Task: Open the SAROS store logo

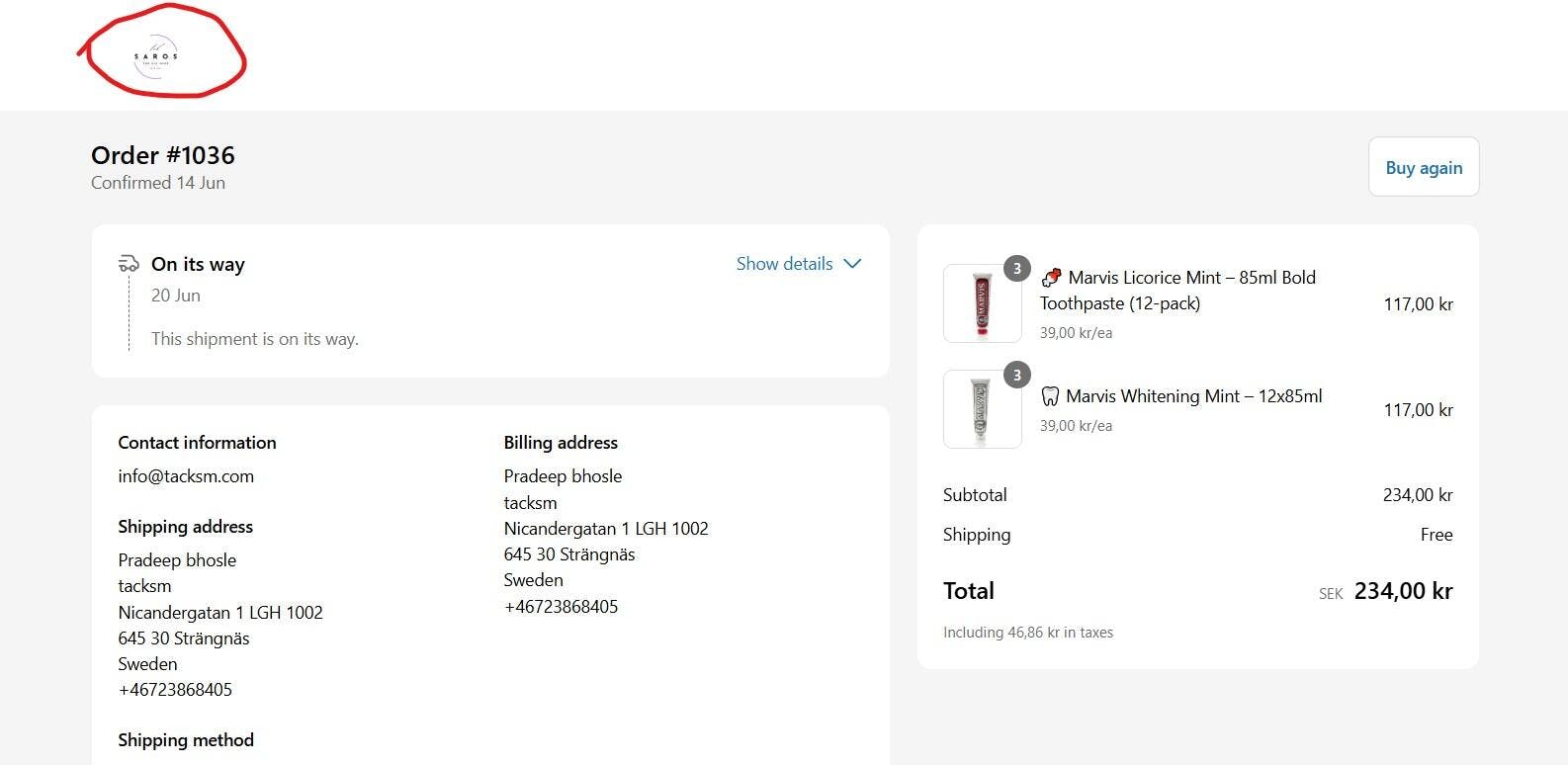Action: [x=156, y=56]
